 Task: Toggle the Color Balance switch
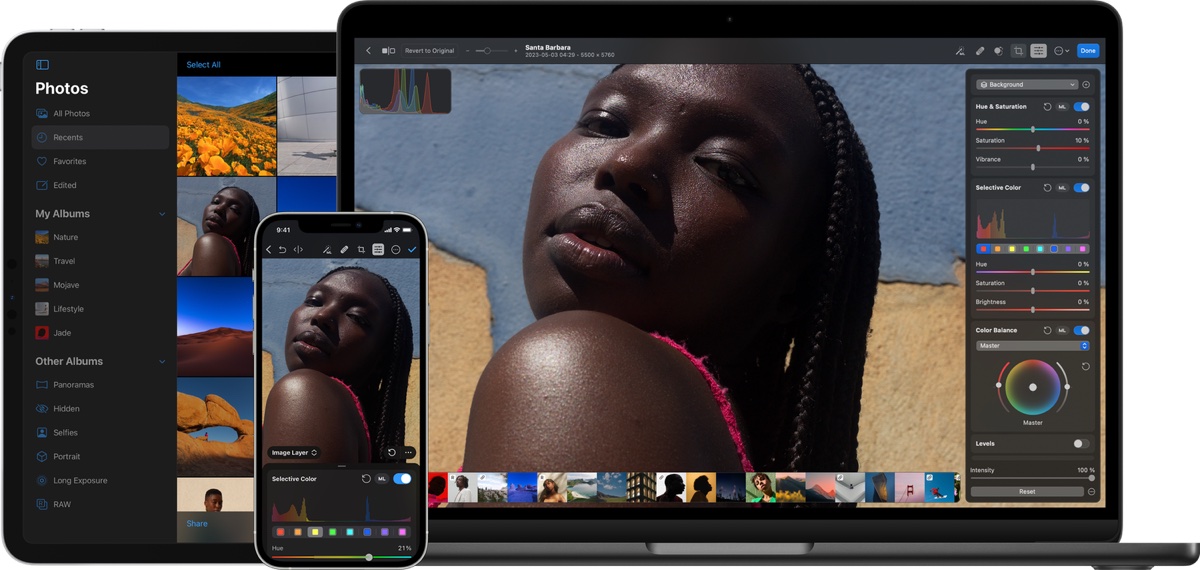(1081, 330)
